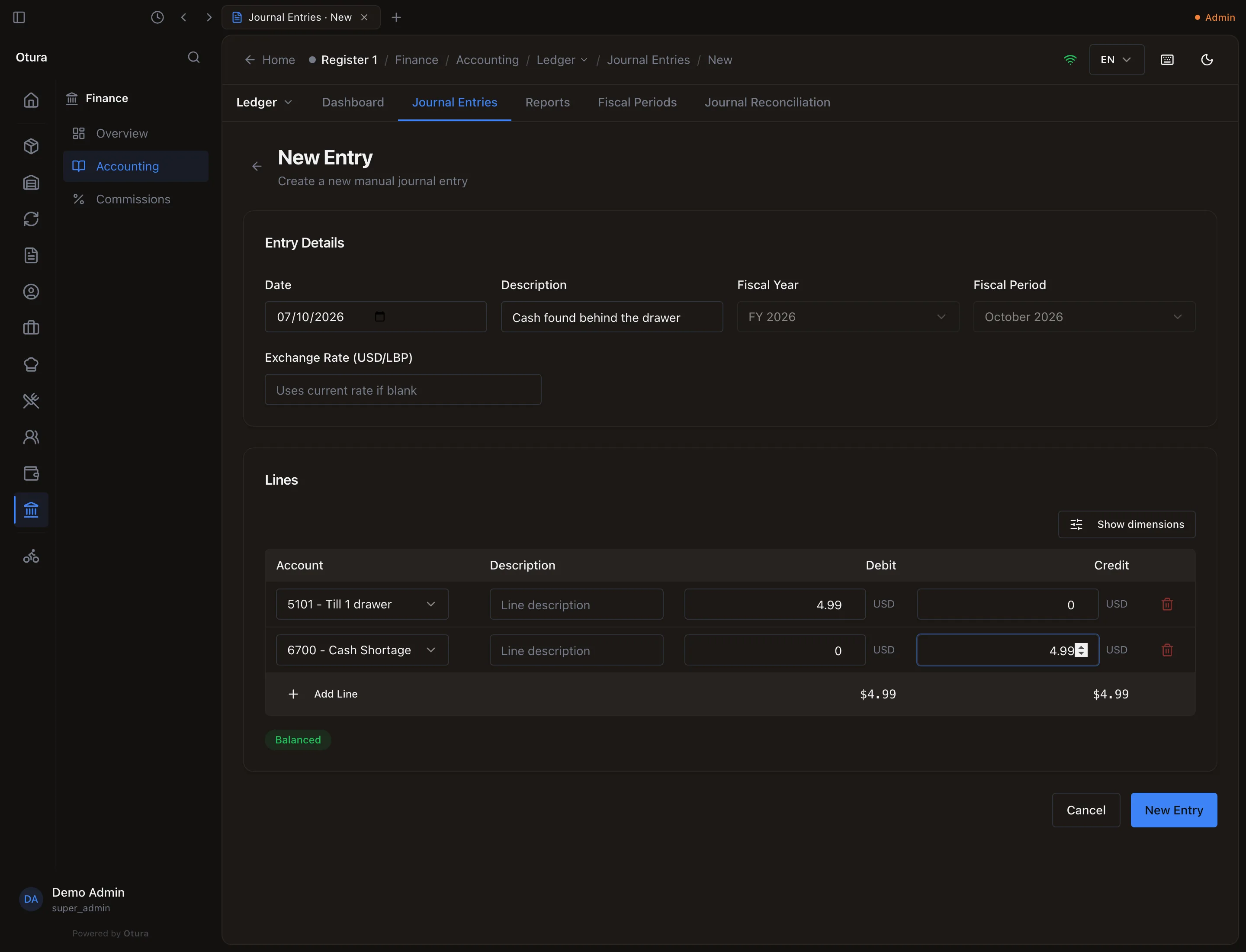
Task: Open the sidebar search icon
Action: [x=194, y=57]
